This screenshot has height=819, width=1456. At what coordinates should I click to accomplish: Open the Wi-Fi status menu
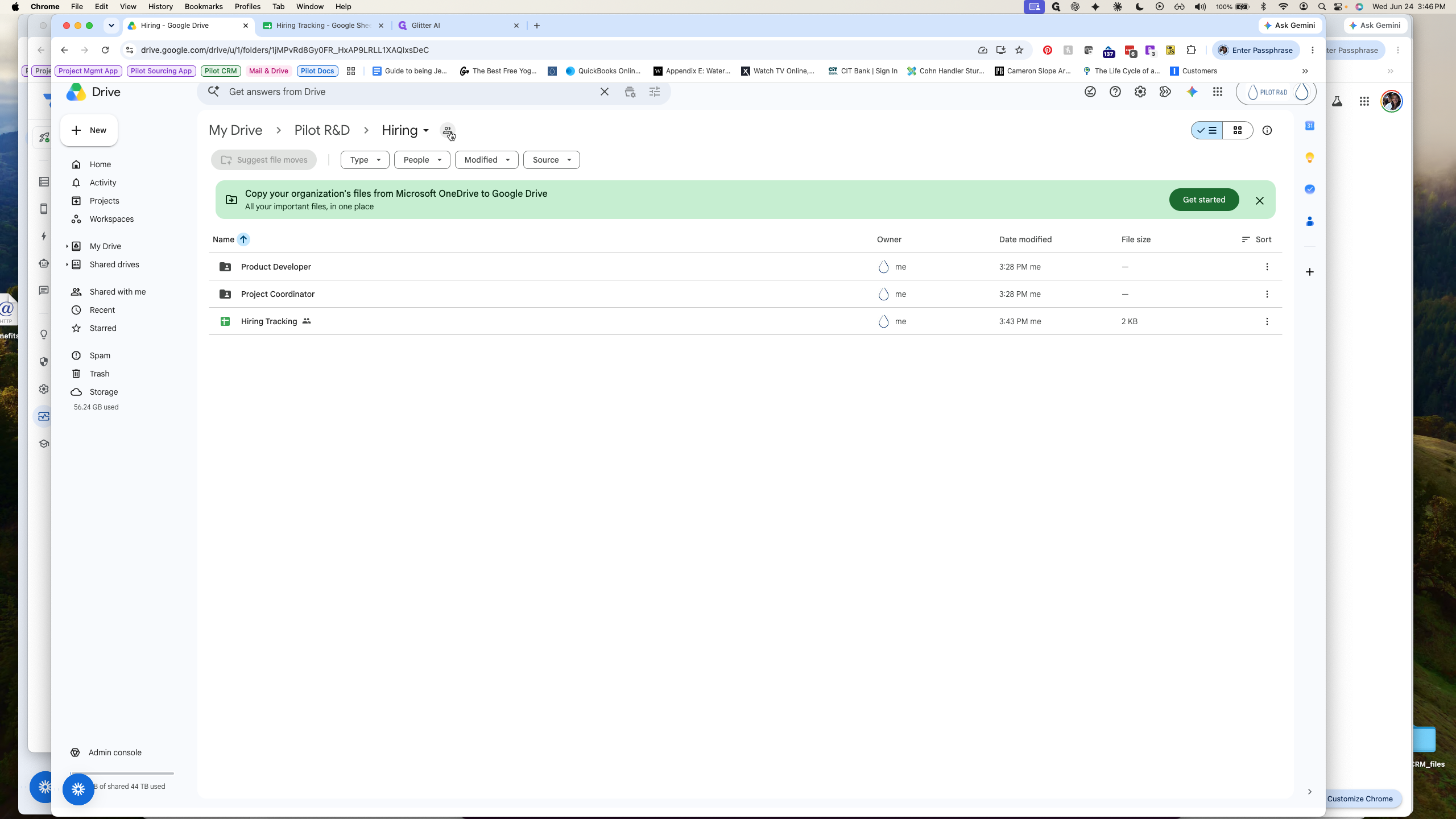pos(1283,6)
